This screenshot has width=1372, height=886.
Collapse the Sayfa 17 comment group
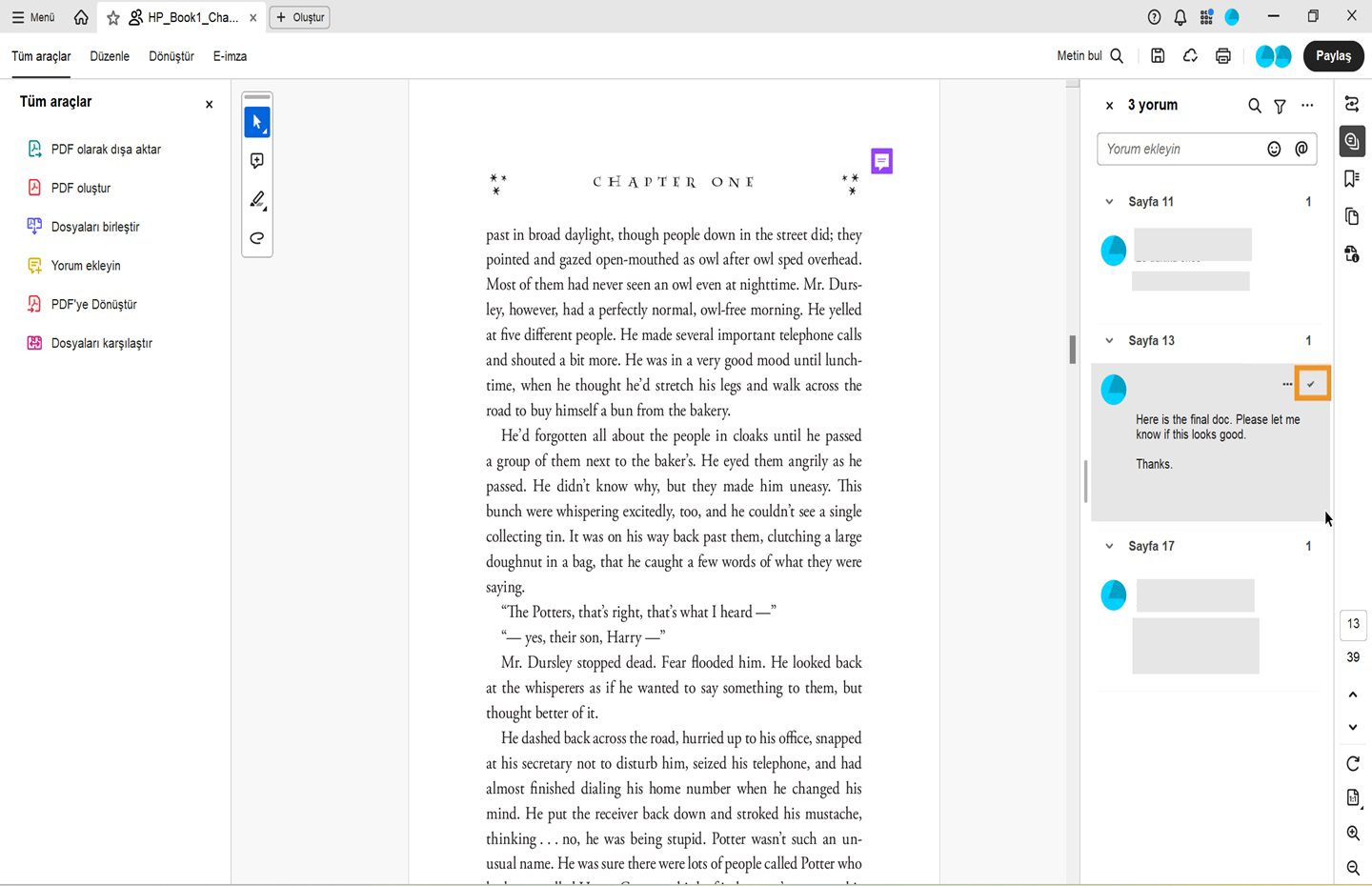(x=1109, y=547)
